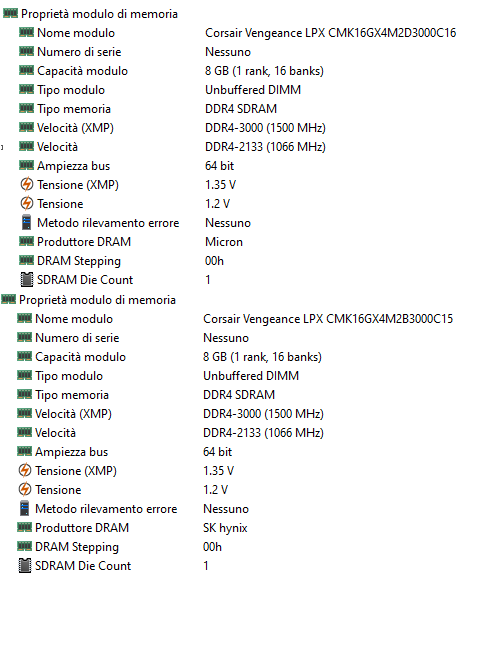Click the Numero di serie icon in the Micron module section
482x648 pixels.
pos(26,51)
